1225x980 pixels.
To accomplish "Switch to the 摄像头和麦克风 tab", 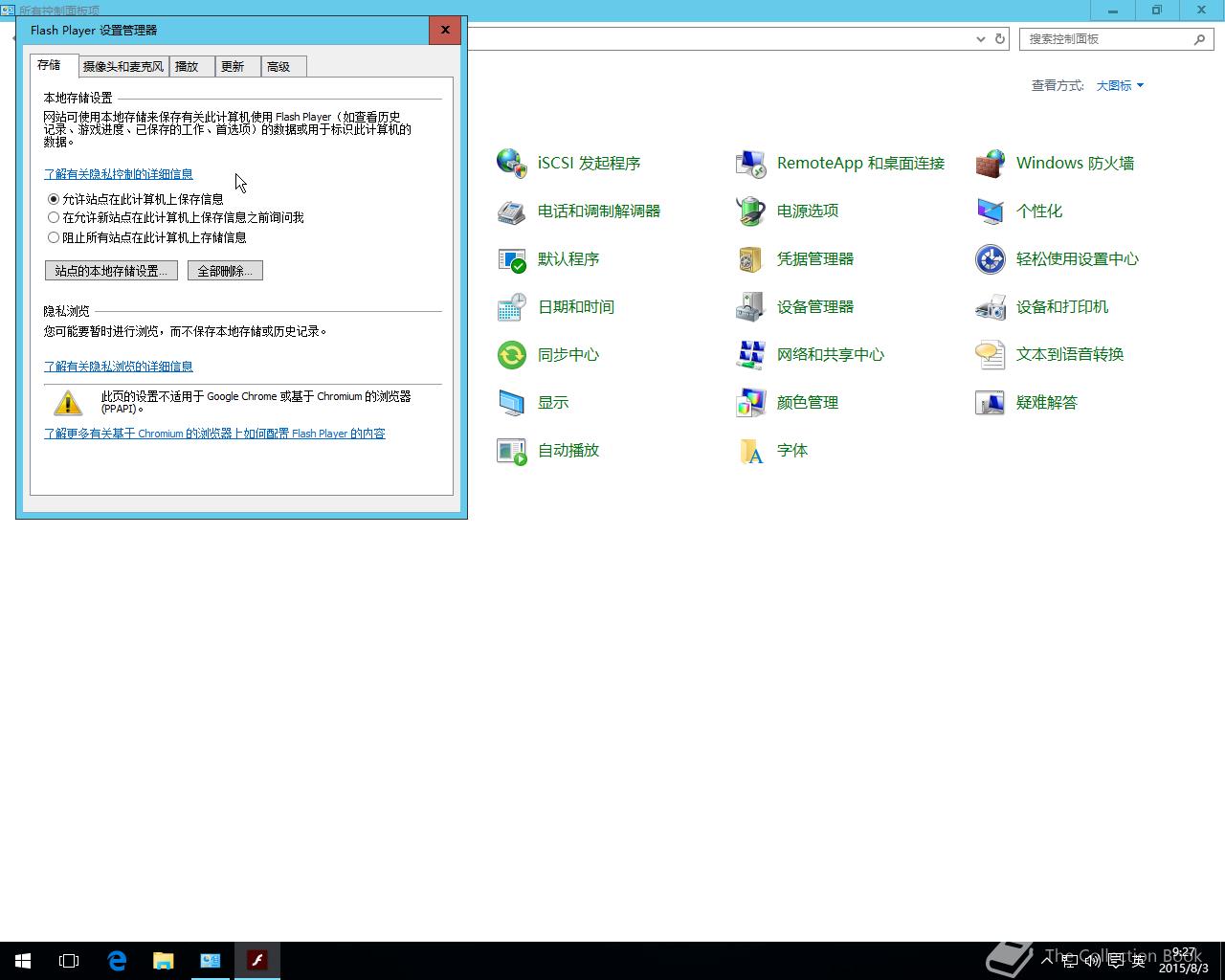I will [x=123, y=66].
